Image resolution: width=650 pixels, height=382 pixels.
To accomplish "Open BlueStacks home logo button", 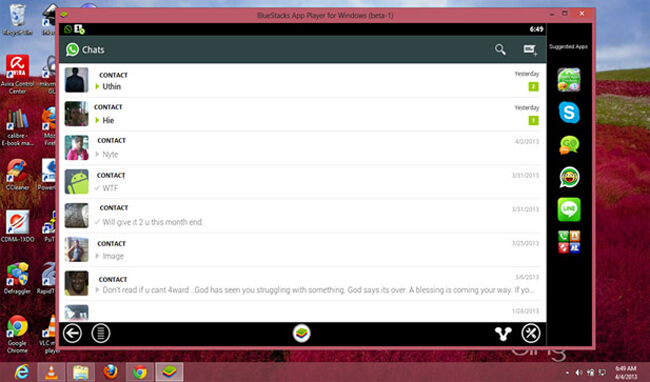I will pyautogui.click(x=301, y=334).
